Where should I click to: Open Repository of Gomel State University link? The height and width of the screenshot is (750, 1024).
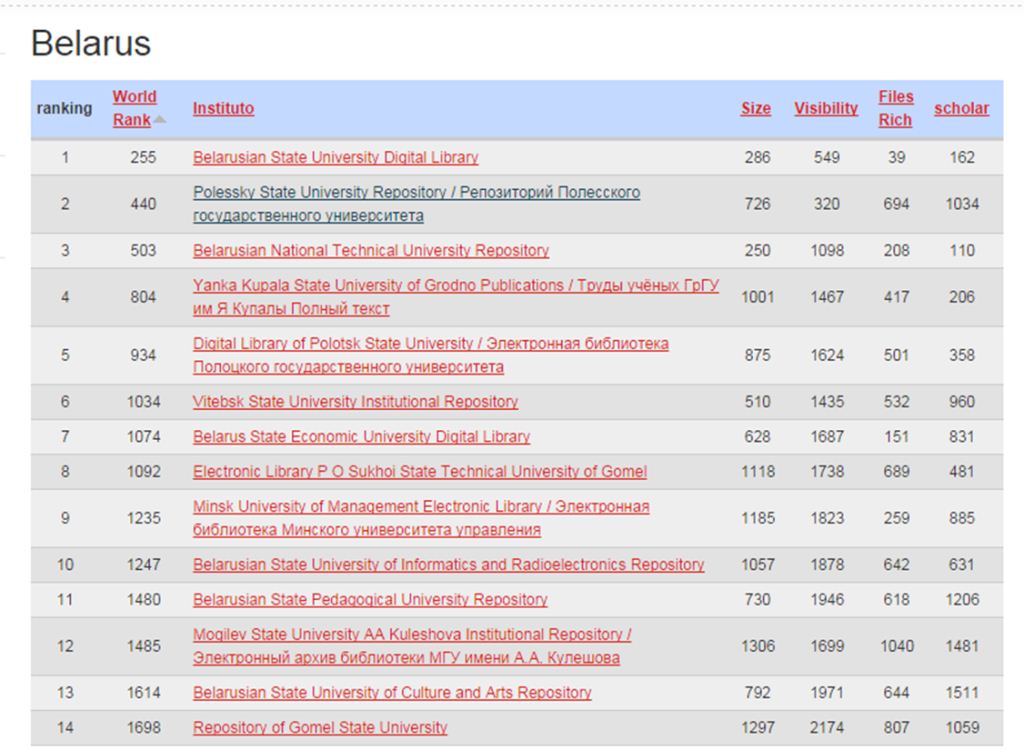point(320,728)
